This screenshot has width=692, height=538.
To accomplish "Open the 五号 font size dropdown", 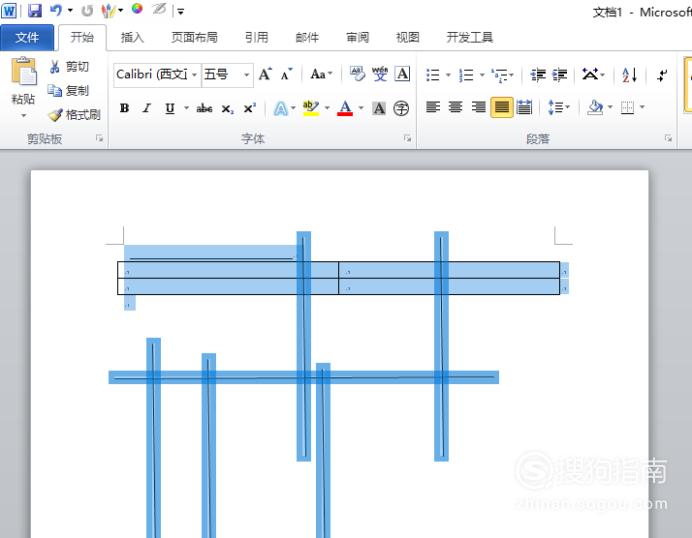I will (247, 75).
